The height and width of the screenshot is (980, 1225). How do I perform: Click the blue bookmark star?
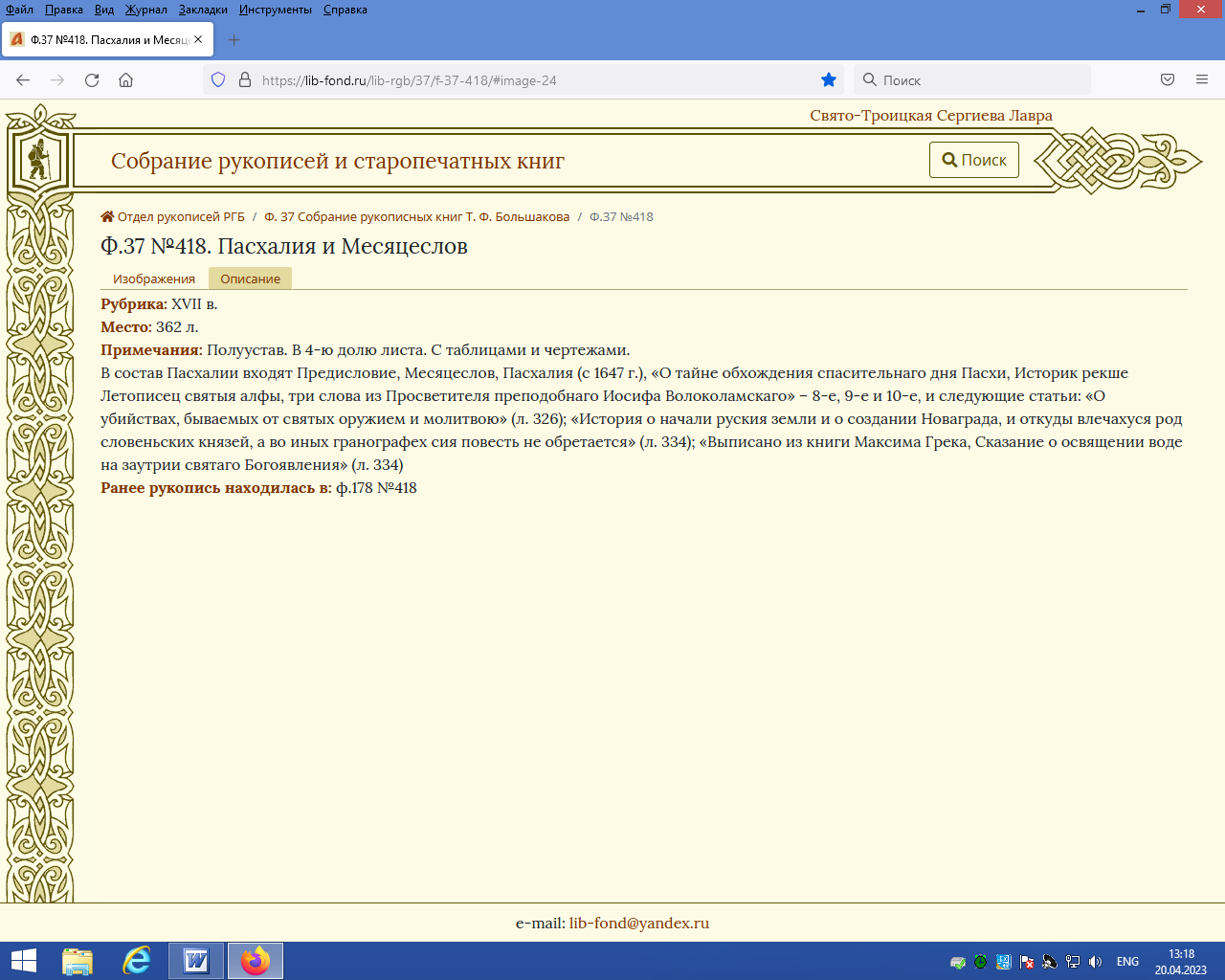pyautogui.click(x=829, y=80)
